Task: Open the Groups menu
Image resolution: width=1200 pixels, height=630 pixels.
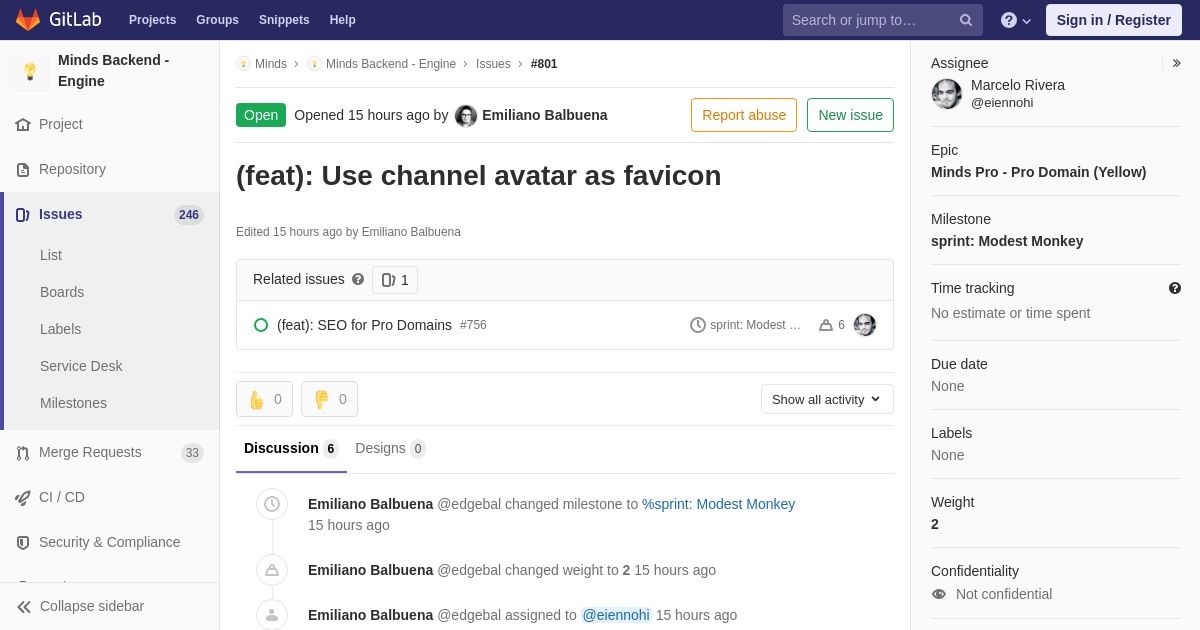Action: click(217, 20)
